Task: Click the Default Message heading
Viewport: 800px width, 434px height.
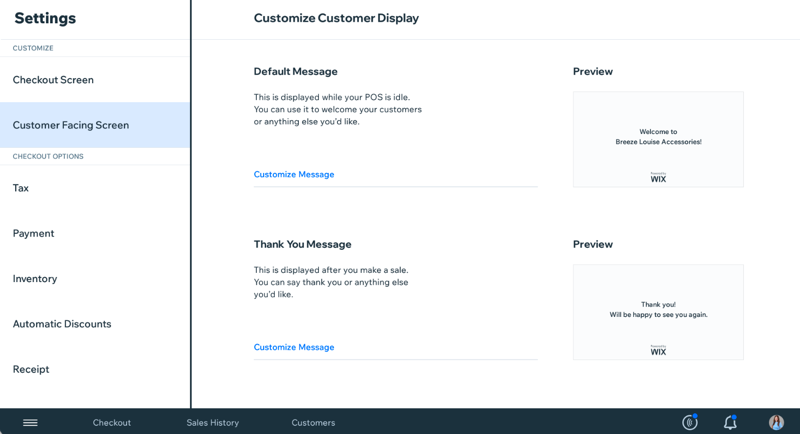Action: click(x=295, y=71)
